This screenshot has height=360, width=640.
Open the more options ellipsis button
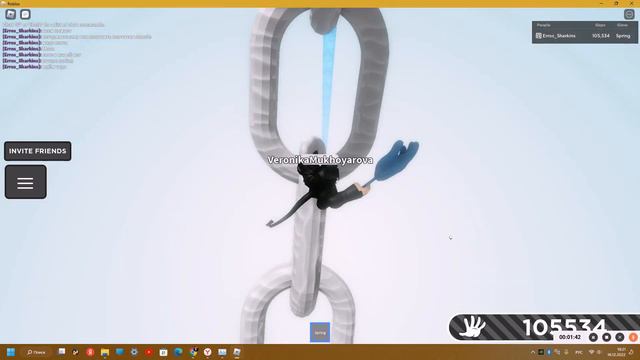[629, 14]
